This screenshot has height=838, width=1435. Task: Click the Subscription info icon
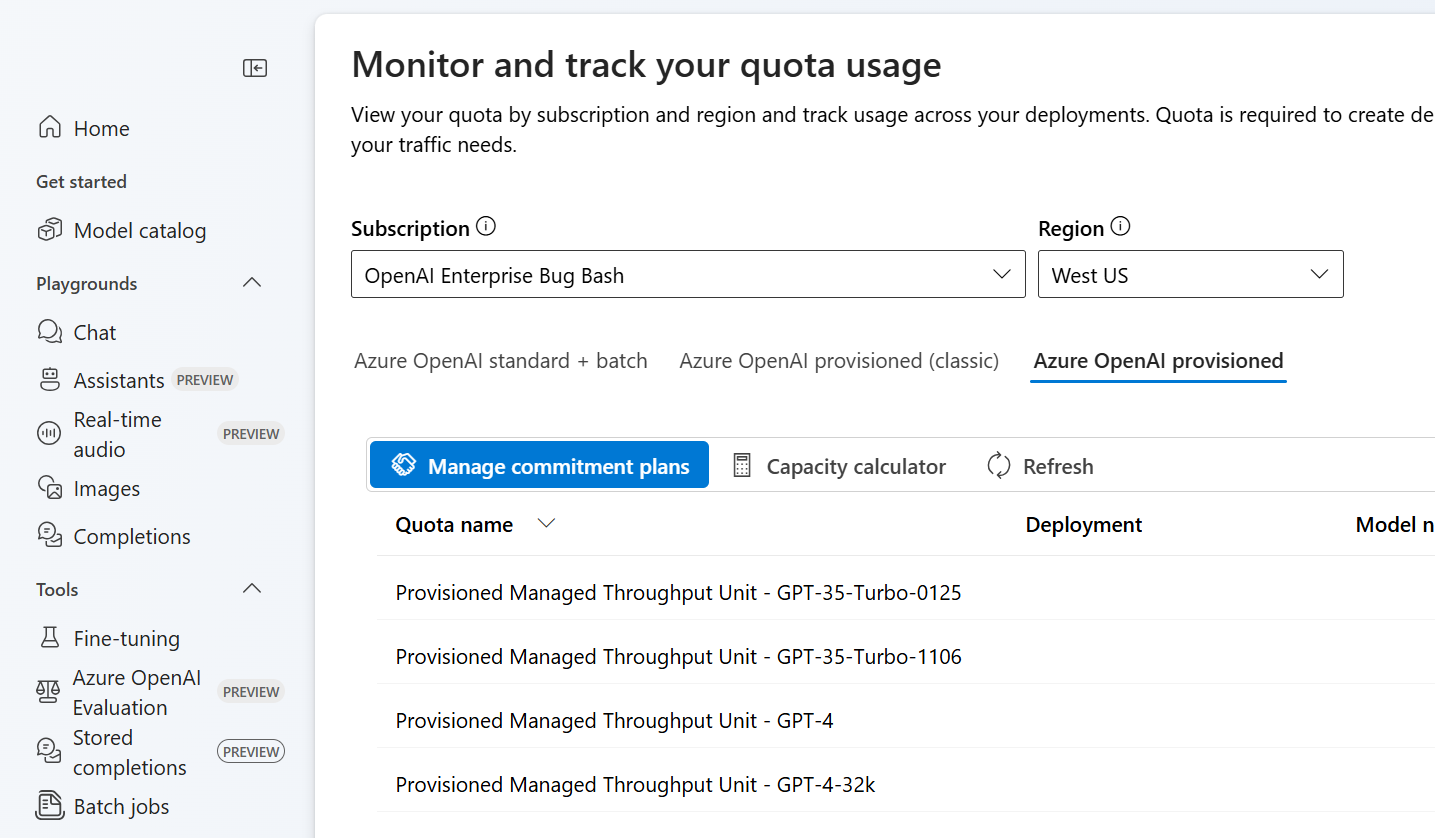[486, 227]
